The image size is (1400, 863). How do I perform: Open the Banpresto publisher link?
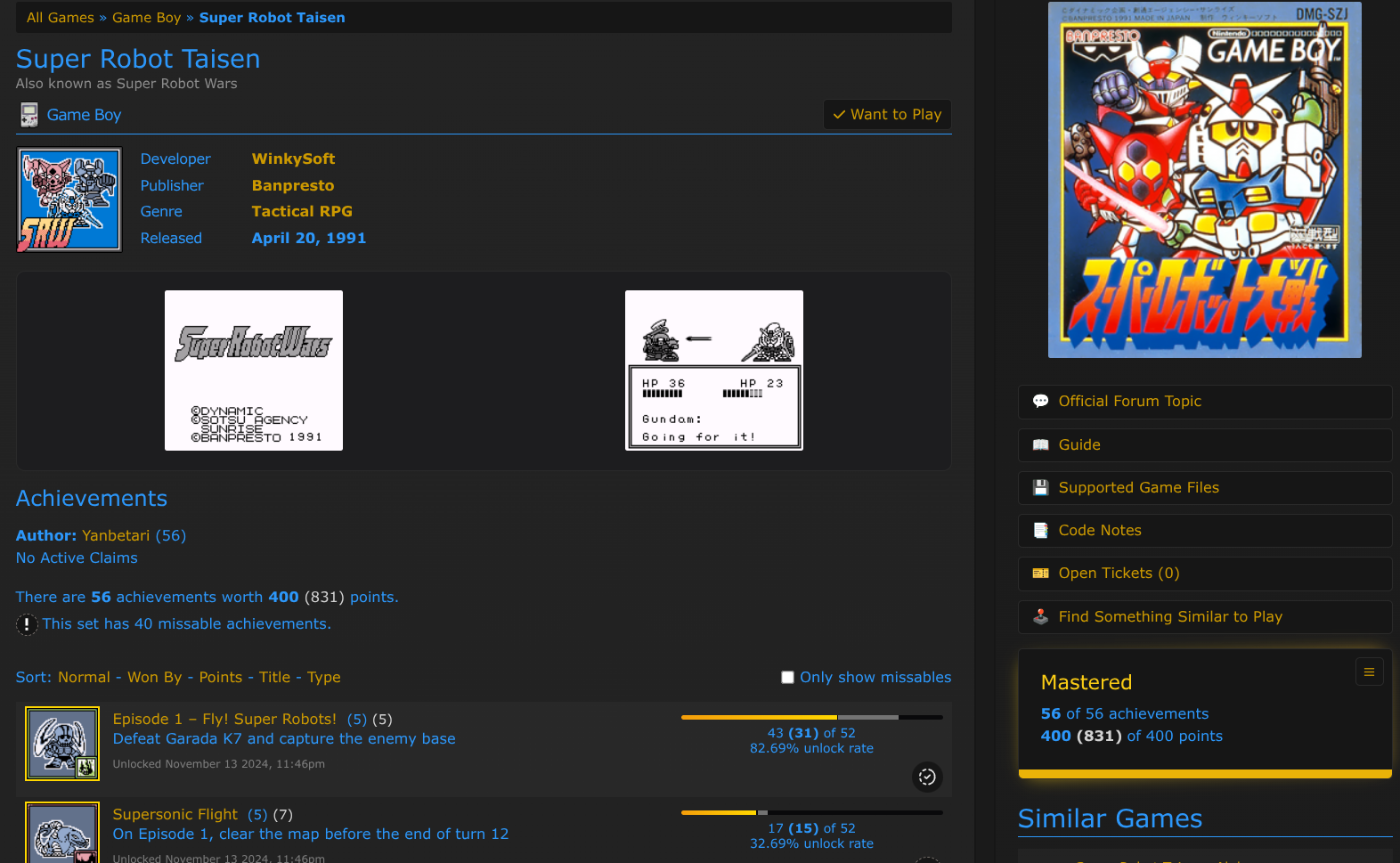pos(293,185)
